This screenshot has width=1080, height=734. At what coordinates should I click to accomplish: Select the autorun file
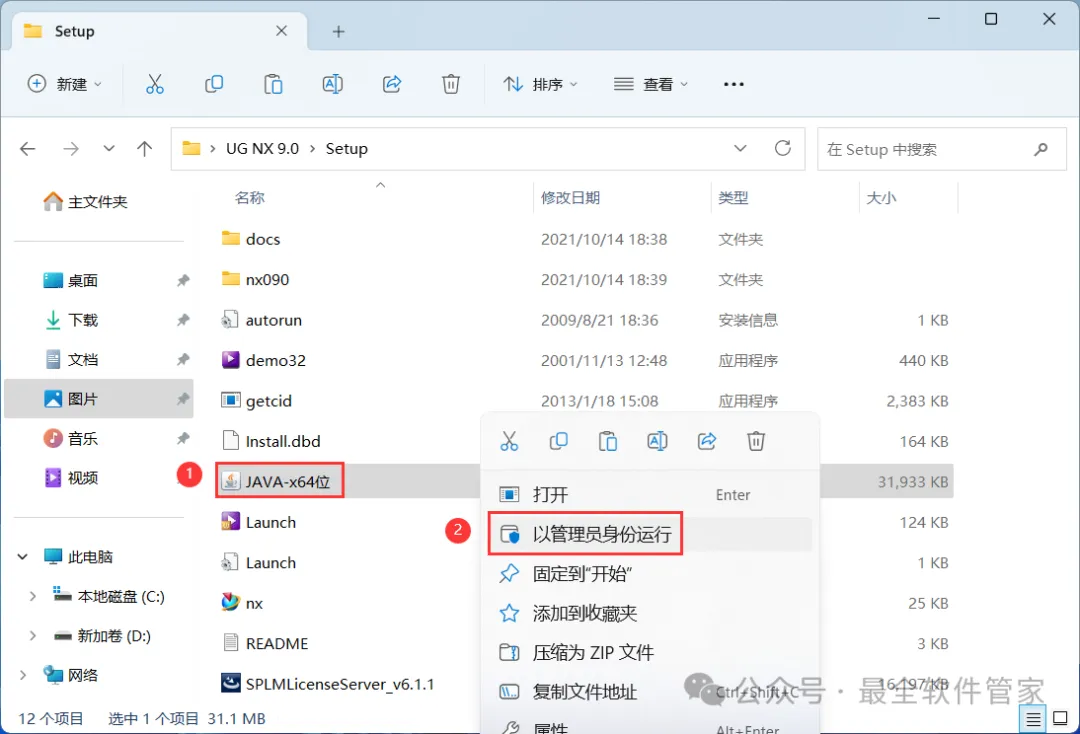(262, 320)
